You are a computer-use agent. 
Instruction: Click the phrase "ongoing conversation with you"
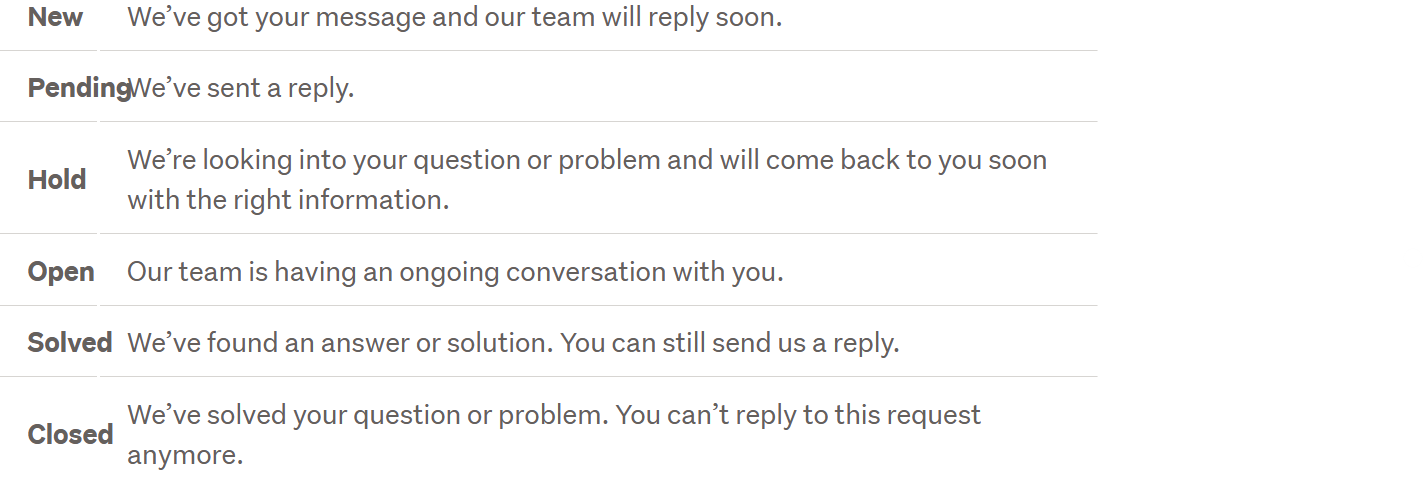(x=590, y=272)
